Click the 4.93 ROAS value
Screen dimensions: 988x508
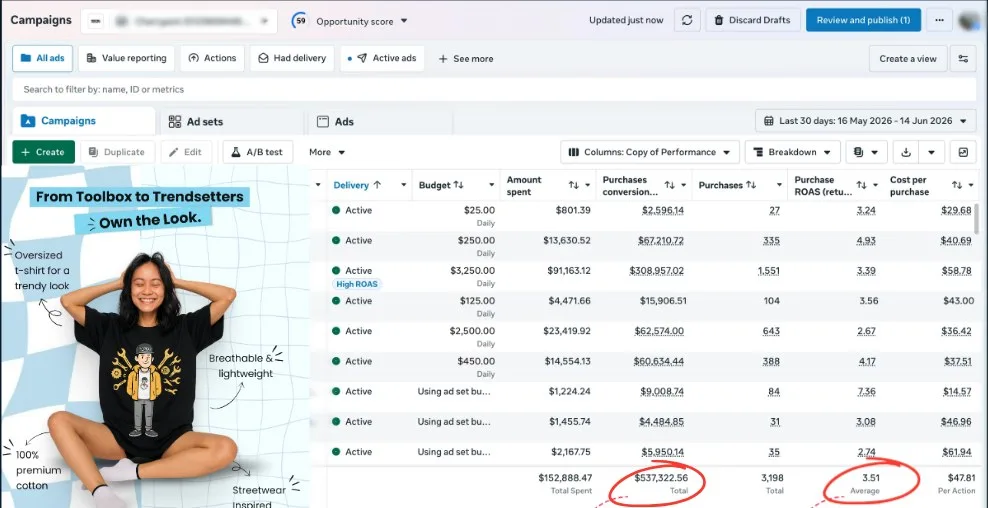(x=866, y=240)
